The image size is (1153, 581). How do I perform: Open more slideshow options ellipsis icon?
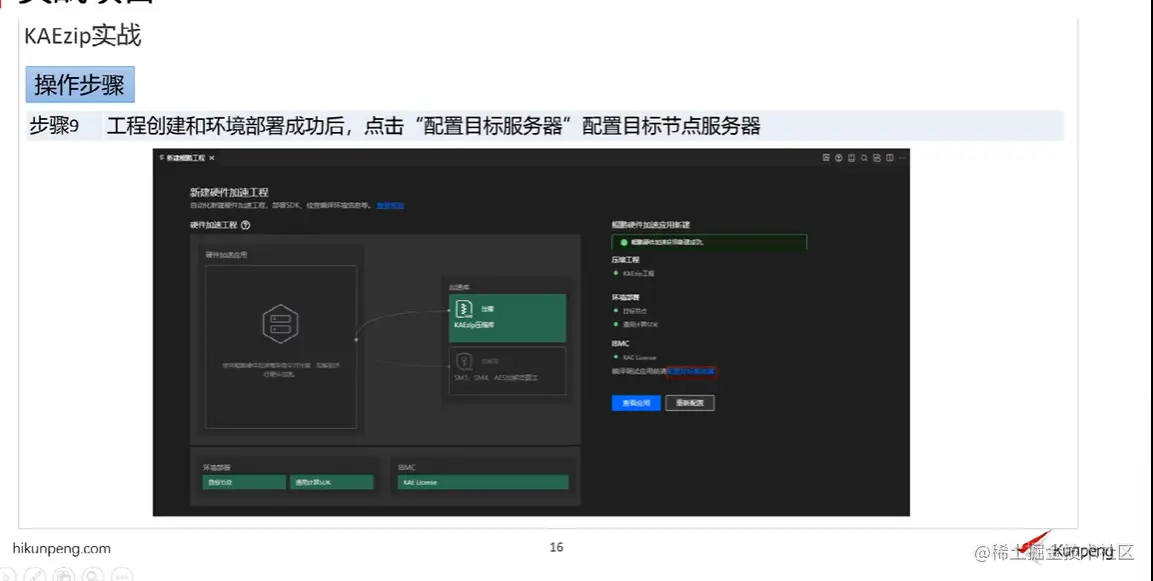click(x=122, y=575)
